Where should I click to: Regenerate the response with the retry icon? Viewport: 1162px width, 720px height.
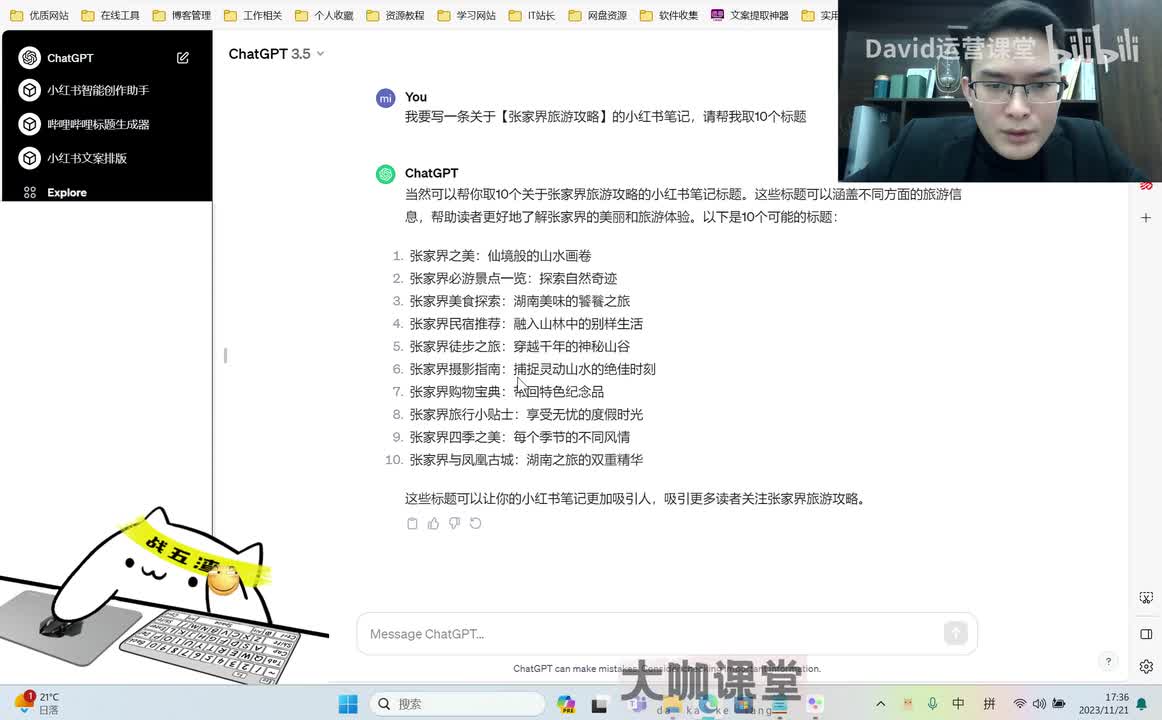pos(476,523)
